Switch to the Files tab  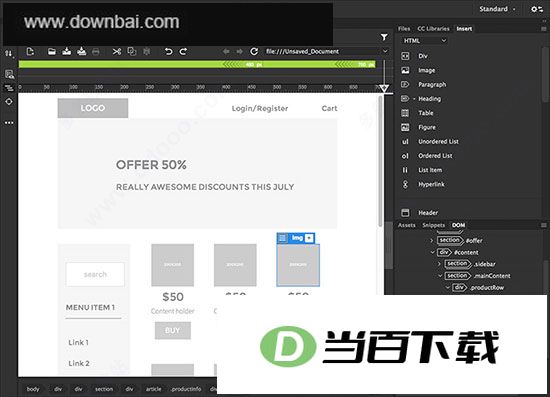click(404, 29)
